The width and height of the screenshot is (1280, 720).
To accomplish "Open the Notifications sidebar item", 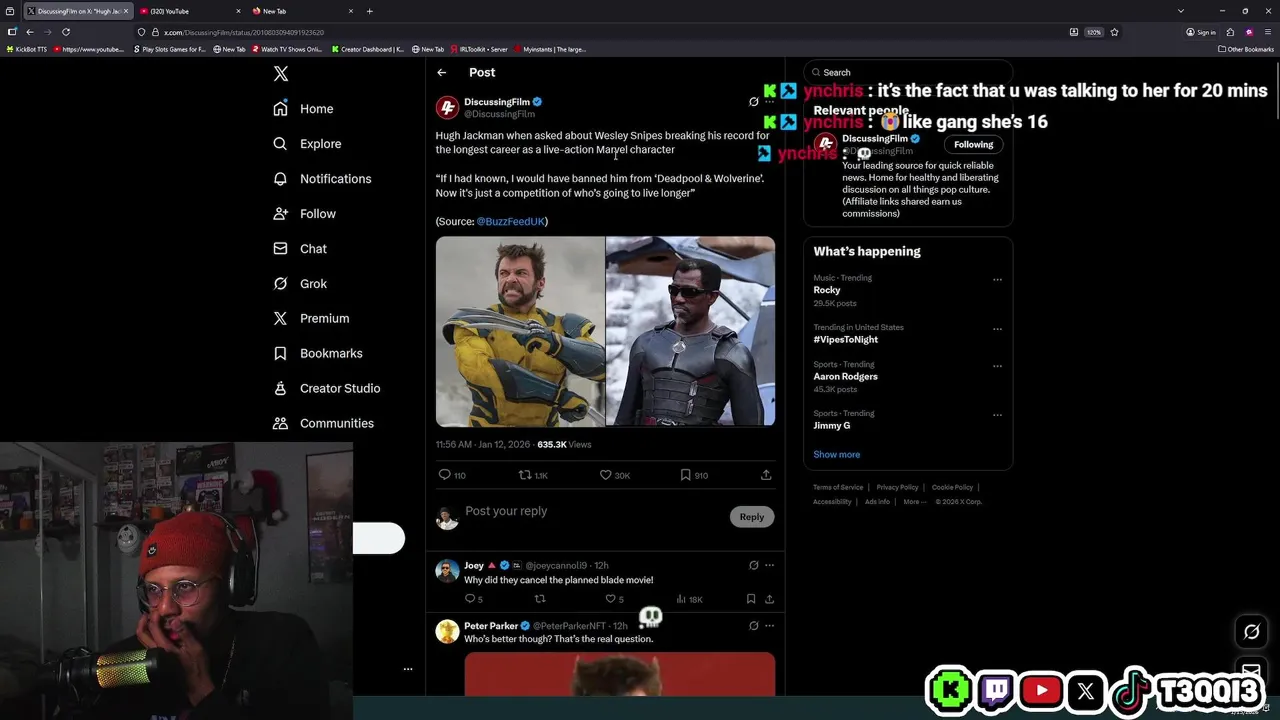I will [322, 179].
